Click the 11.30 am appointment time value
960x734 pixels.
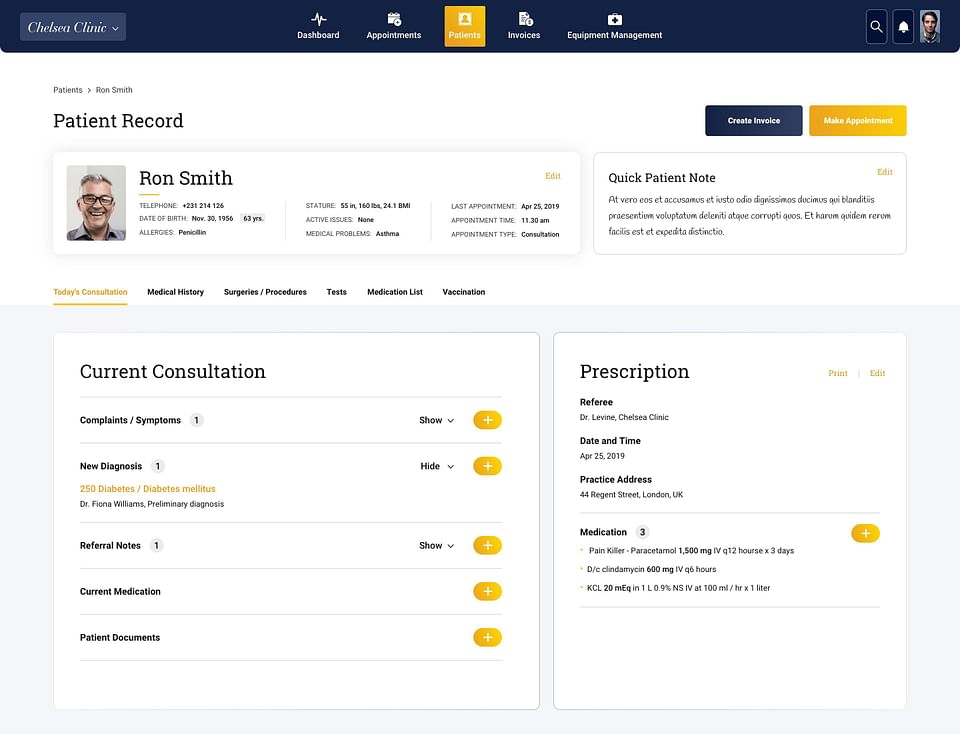[x=535, y=220]
